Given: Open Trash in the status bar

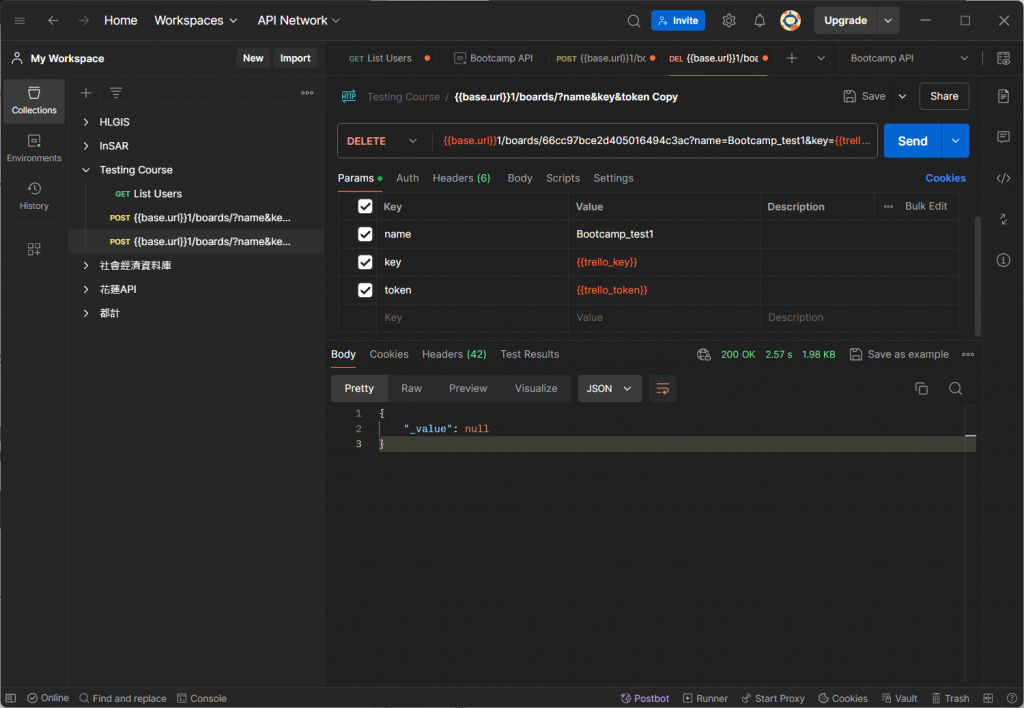Looking at the screenshot, I should (950, 698).
